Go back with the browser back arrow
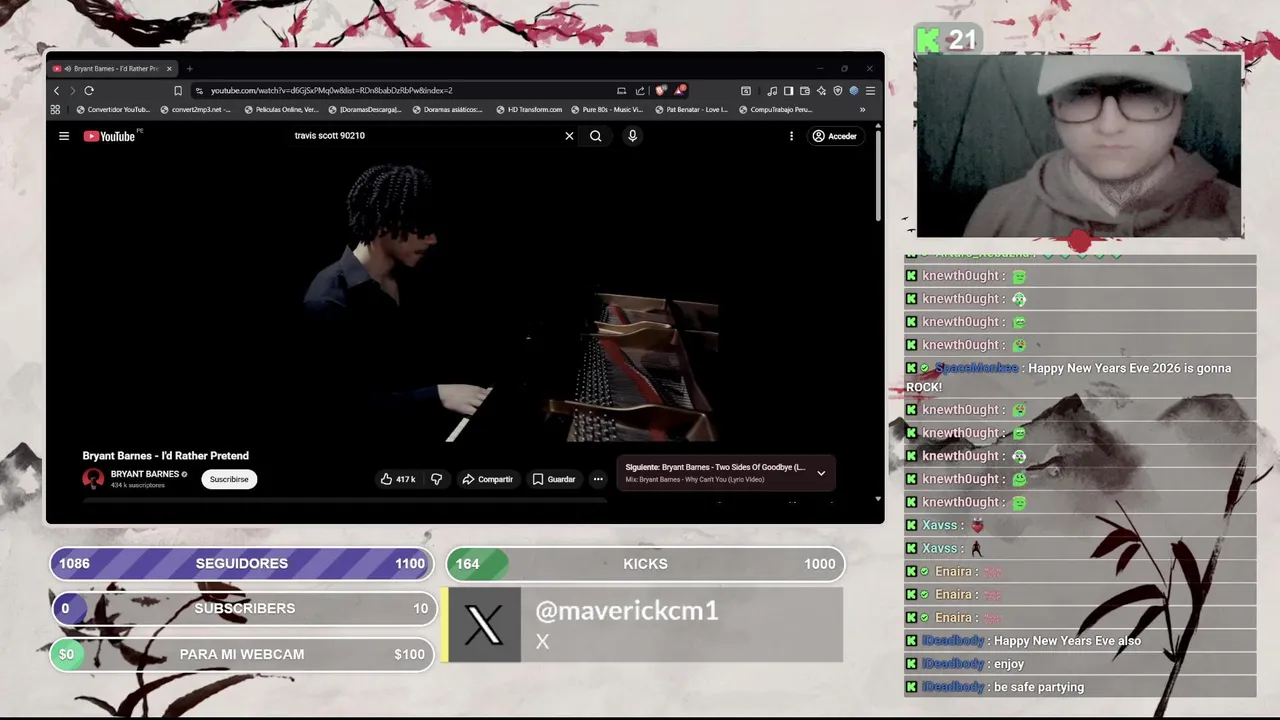This screenshot has width=1280, height=720. (x=56, y=90)
